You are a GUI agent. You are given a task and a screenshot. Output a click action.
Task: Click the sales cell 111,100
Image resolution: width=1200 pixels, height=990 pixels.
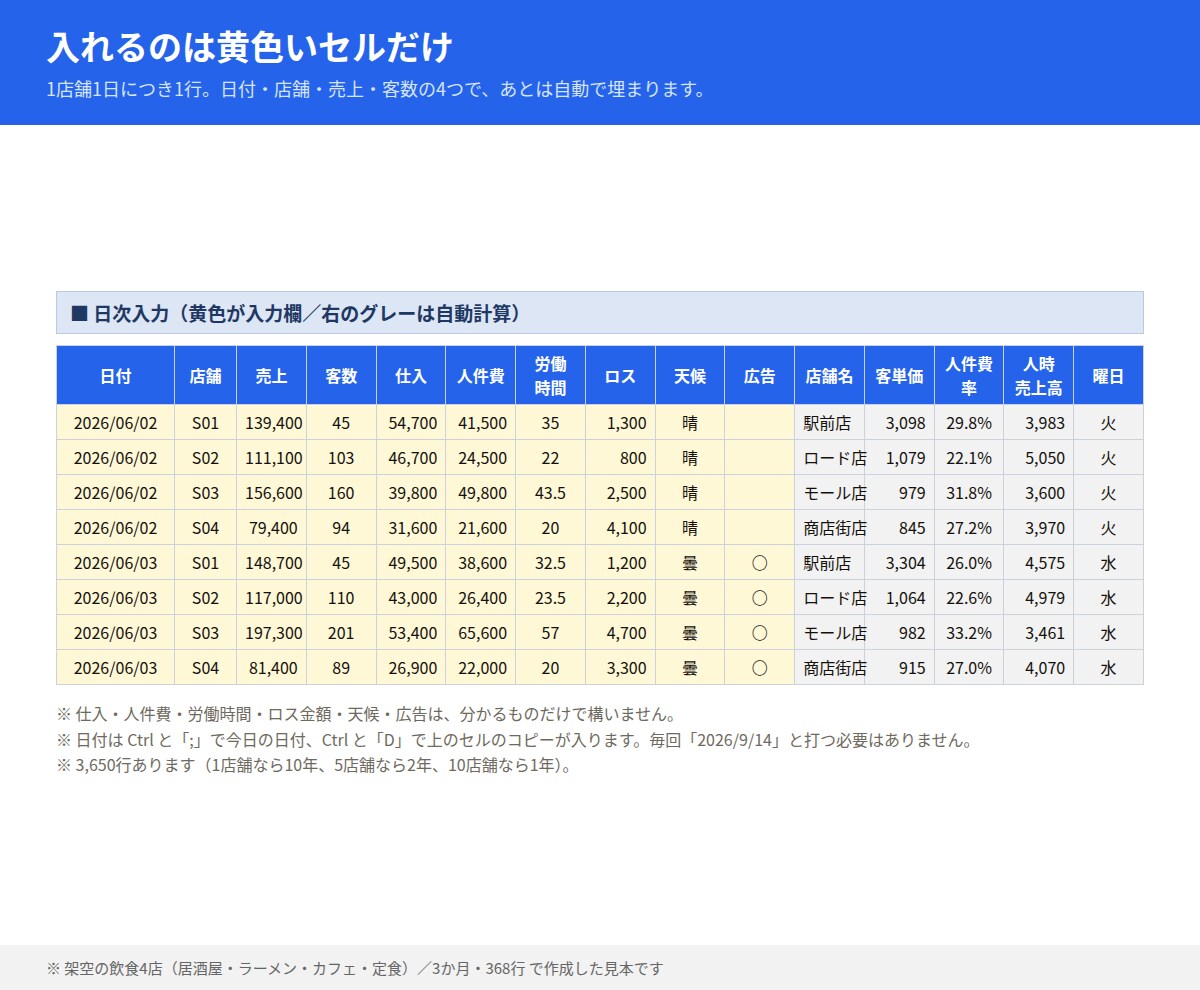[271, 458]
